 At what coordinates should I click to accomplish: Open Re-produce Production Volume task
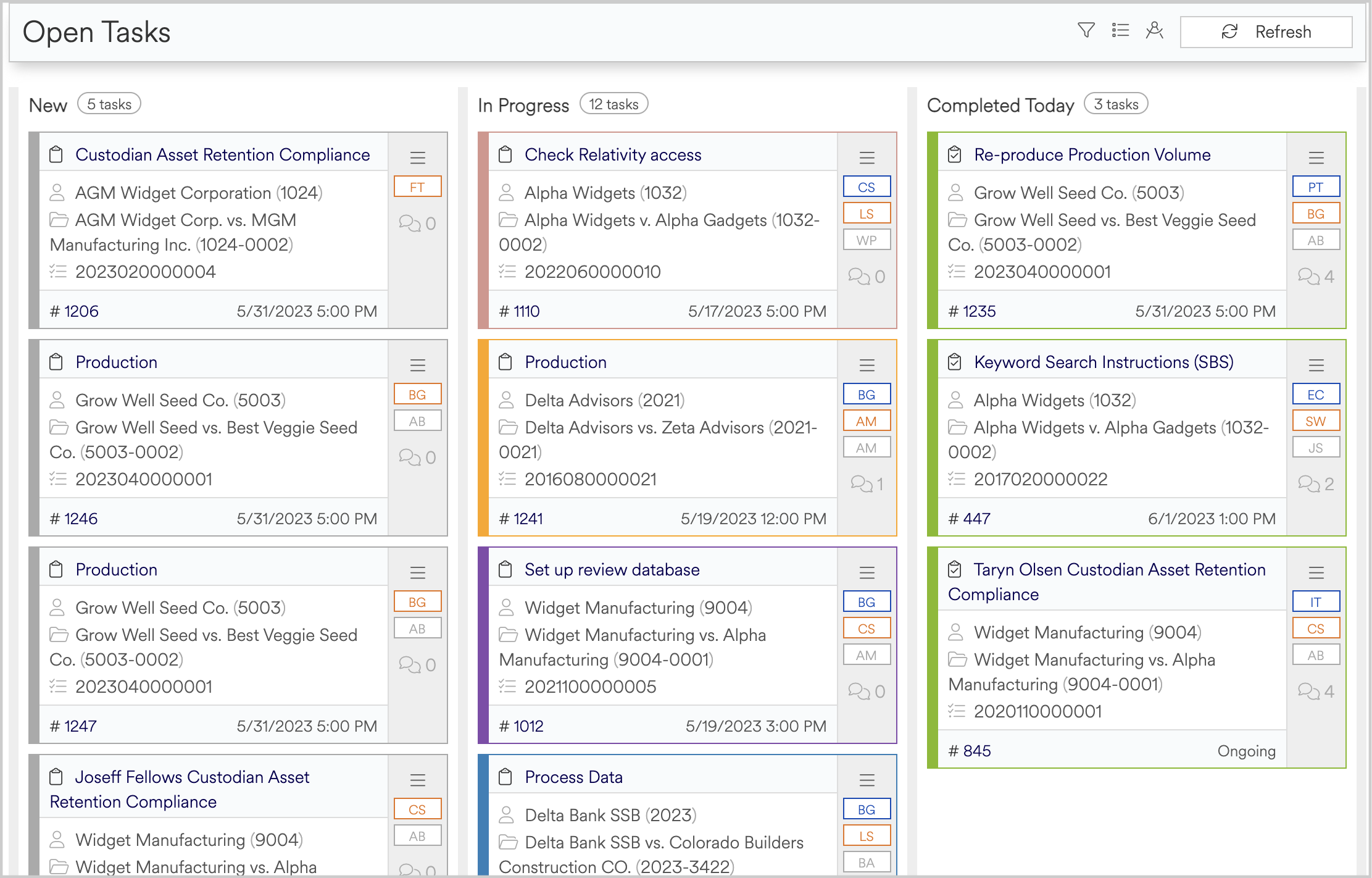click(x=1092, y=154)
